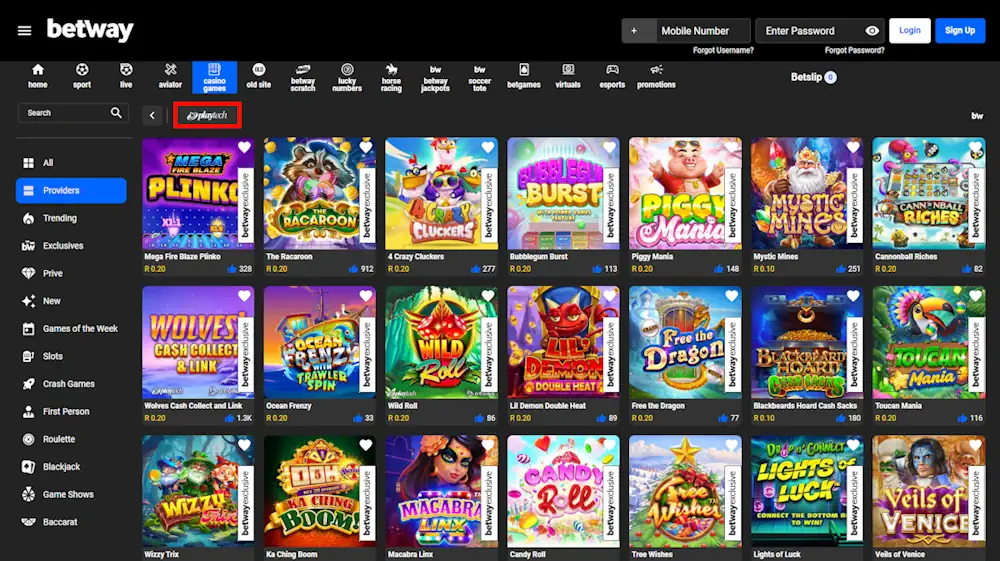Screen dimensions: 1000x561
Task: Like Bubblegum Burst thumbs-up icon
Action: (597, 269)
